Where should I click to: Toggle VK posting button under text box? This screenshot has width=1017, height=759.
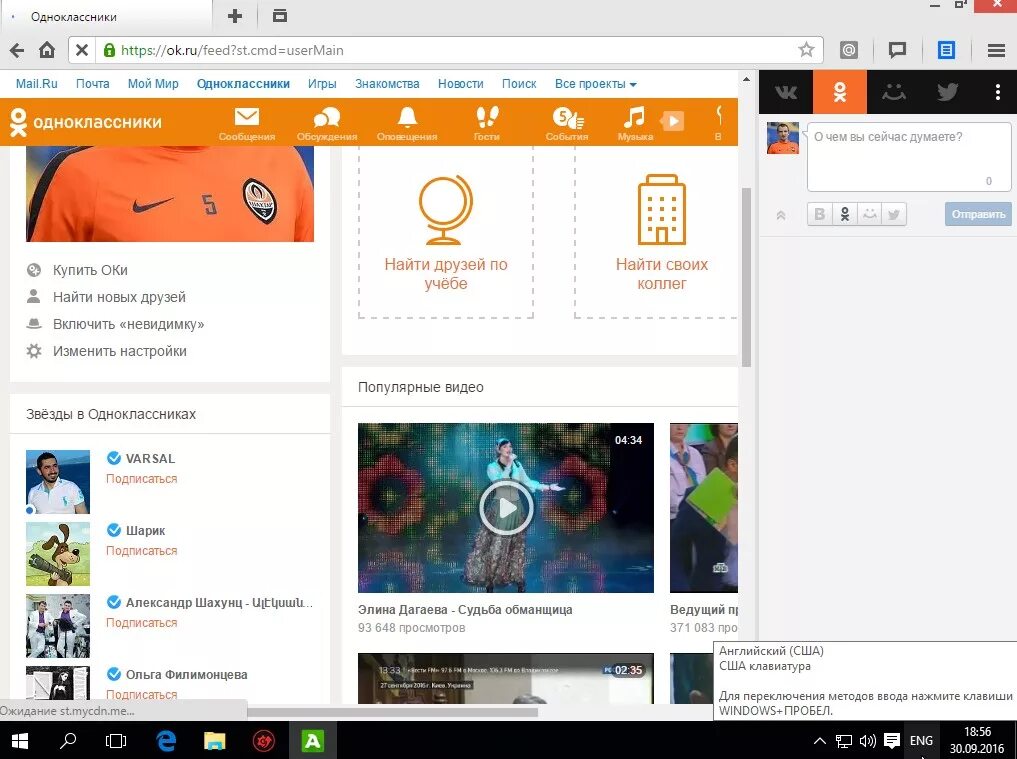(820, 214)
